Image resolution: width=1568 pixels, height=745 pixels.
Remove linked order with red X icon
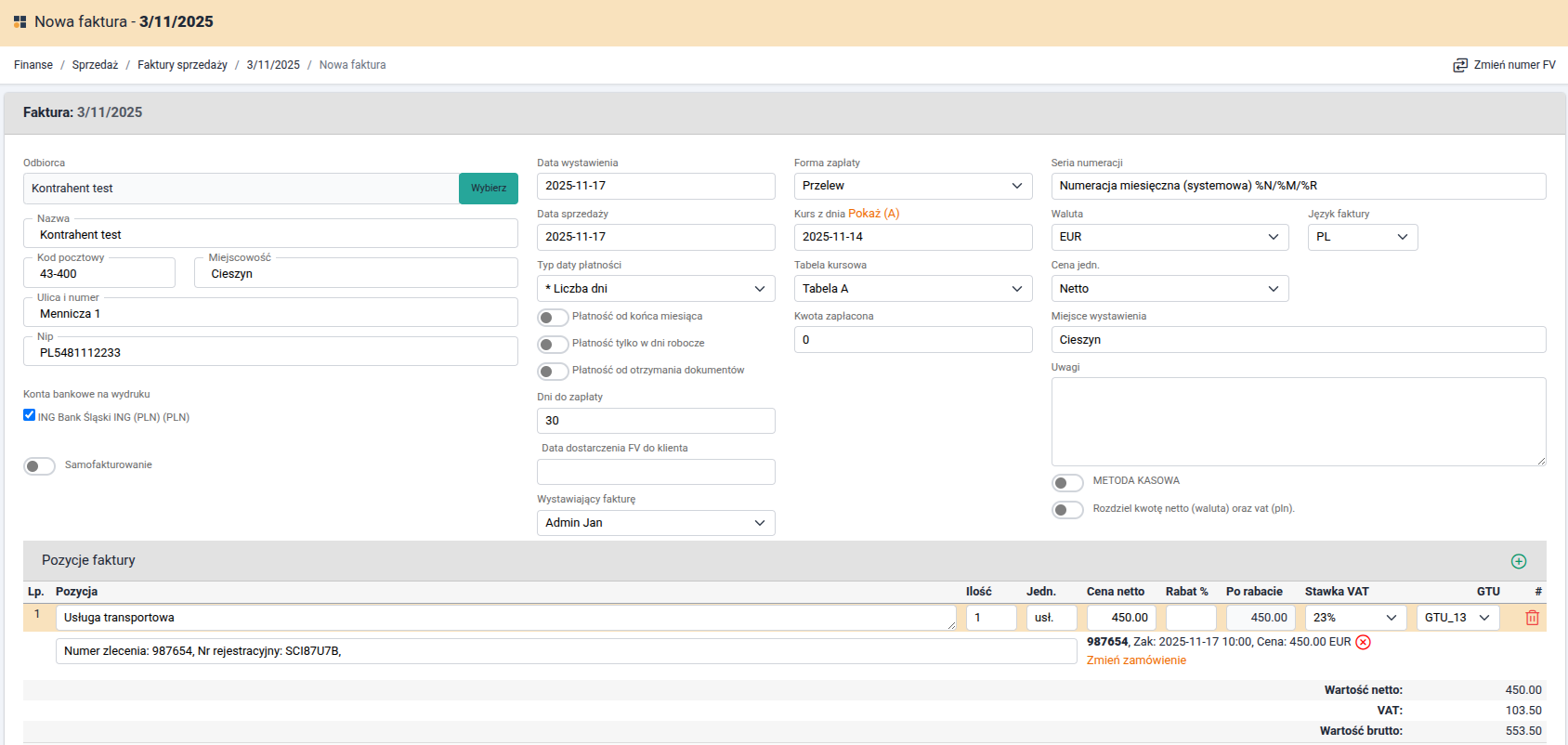click(1363, 642)
